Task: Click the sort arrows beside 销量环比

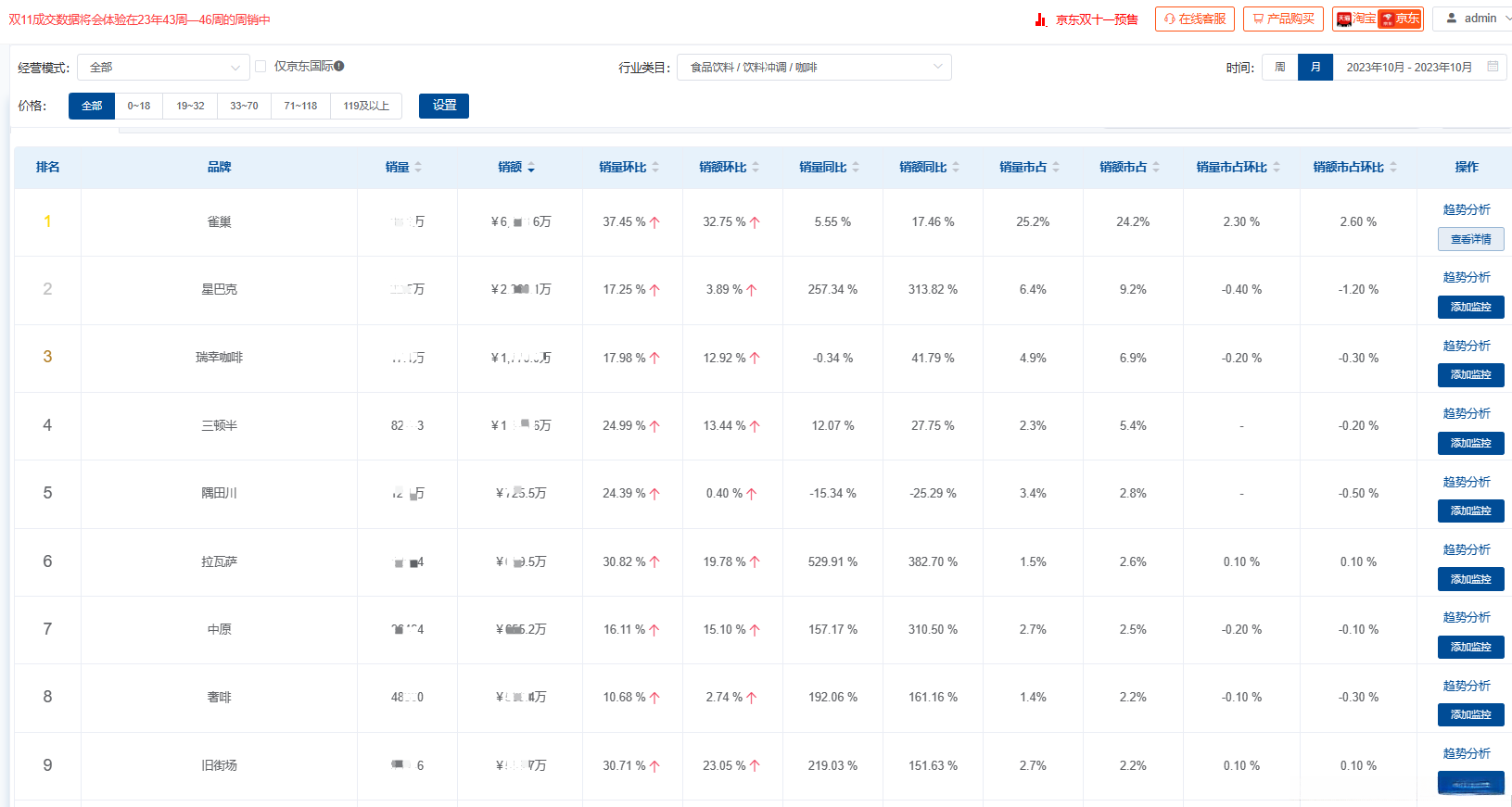Action: pyautogui.click(x=655, y=168)
